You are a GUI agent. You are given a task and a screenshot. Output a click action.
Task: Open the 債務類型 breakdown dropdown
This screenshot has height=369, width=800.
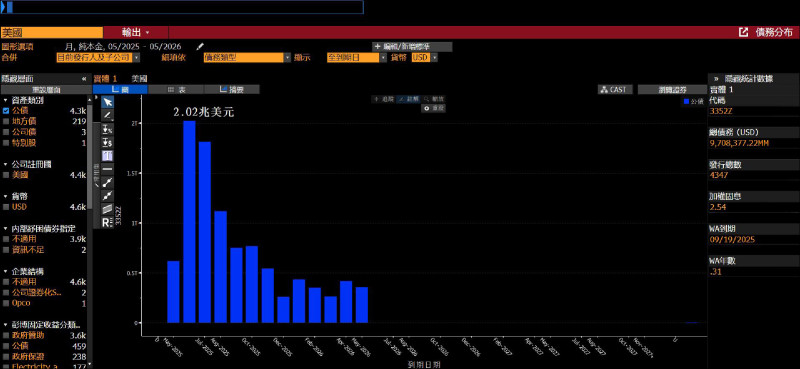pos(247,58)
